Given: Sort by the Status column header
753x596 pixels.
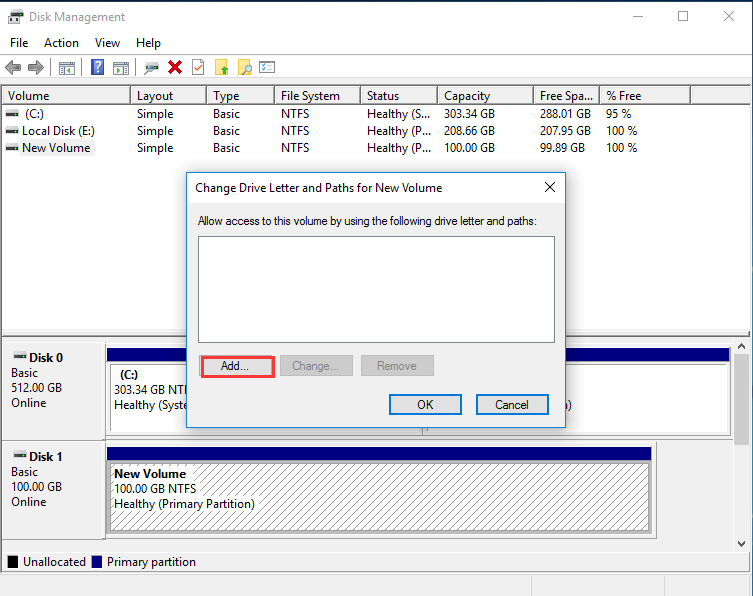Looking at the screenshot, I should [400, 96].
